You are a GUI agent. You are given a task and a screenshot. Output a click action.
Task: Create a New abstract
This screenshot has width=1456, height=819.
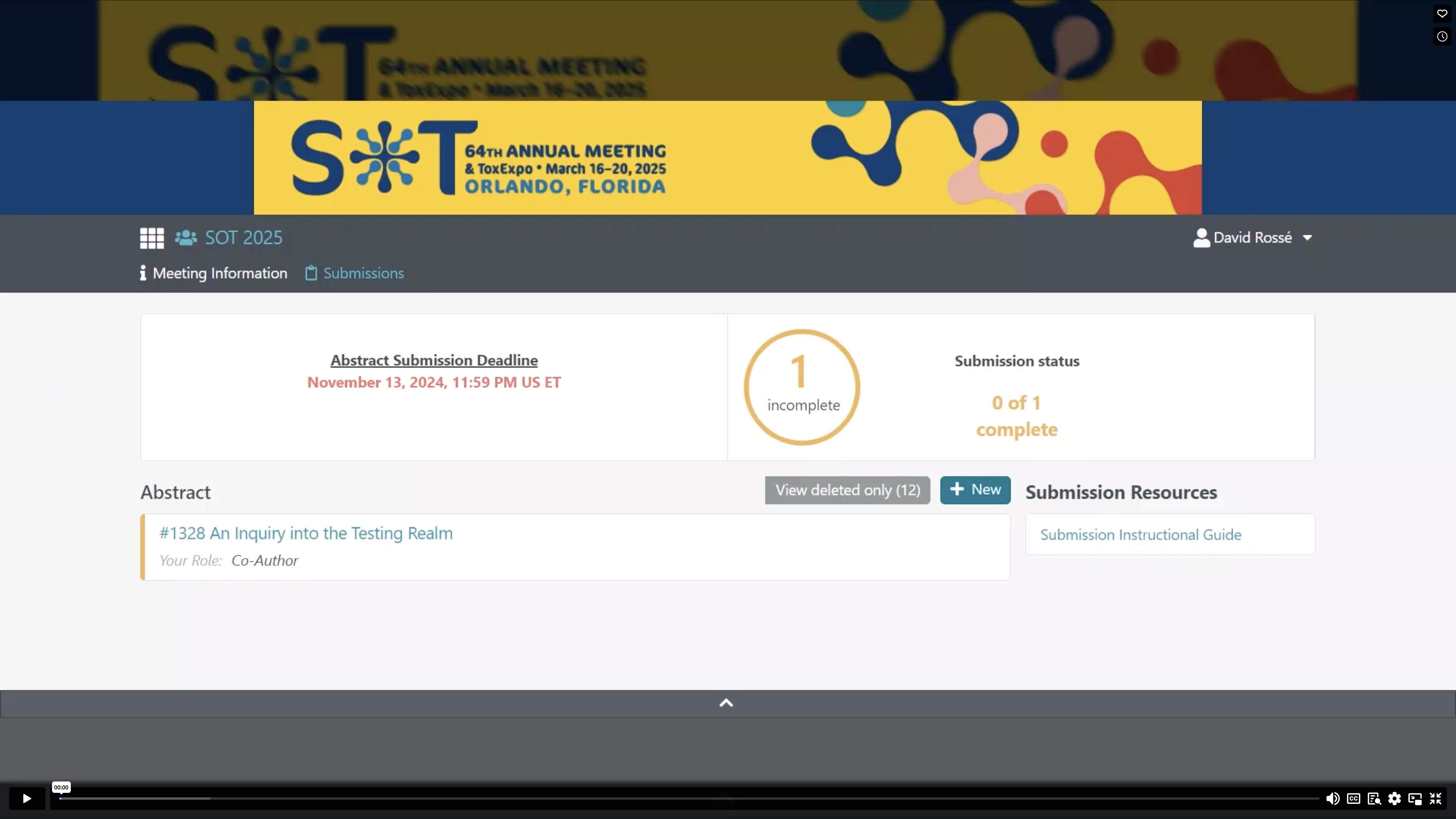[975, 490]
